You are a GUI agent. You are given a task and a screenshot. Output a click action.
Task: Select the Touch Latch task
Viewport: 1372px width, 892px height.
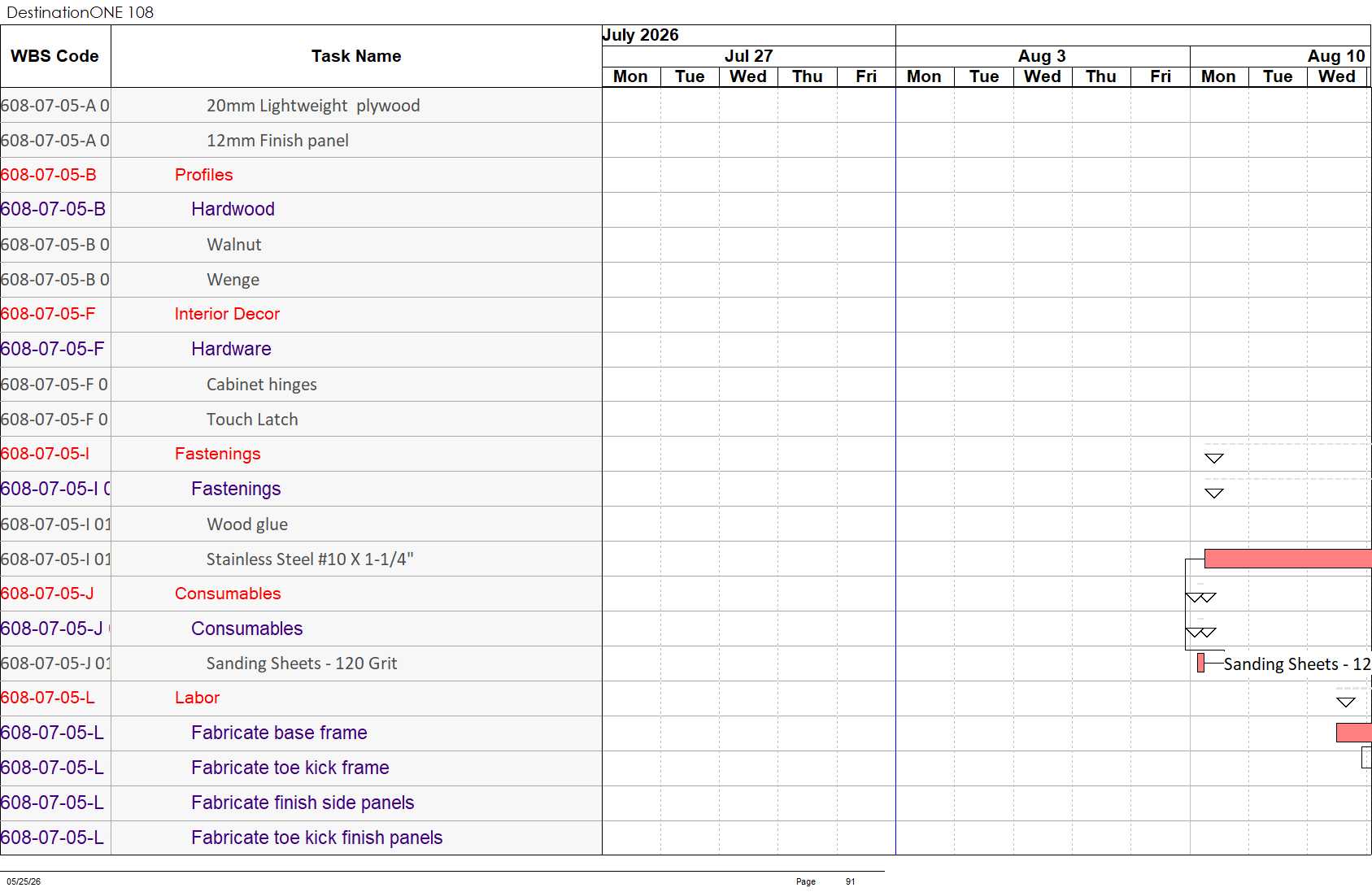(x=252, y=420)
